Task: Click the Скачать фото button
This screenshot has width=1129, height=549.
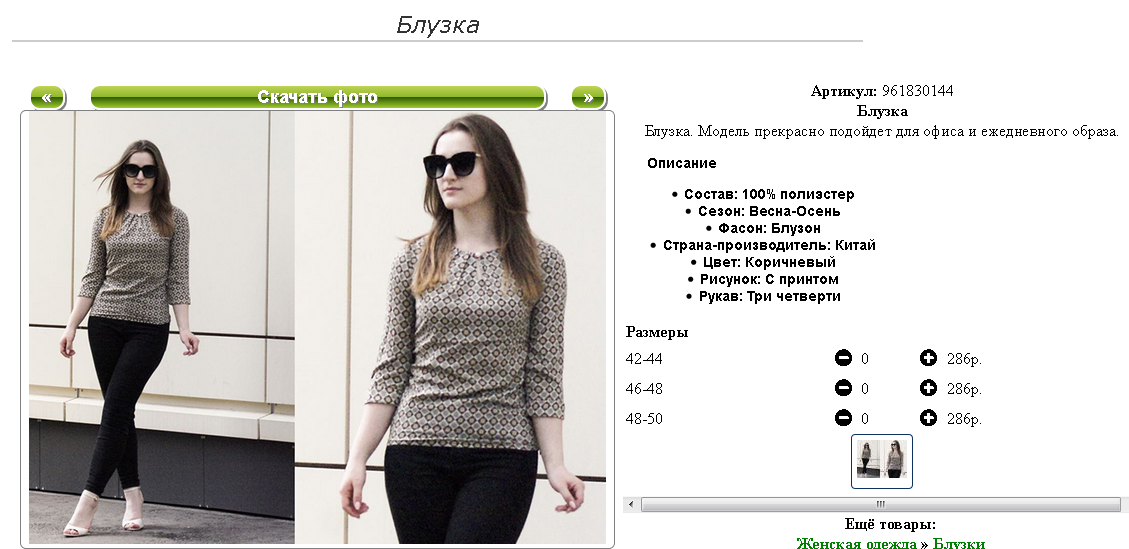Action: tap(318, 97)
